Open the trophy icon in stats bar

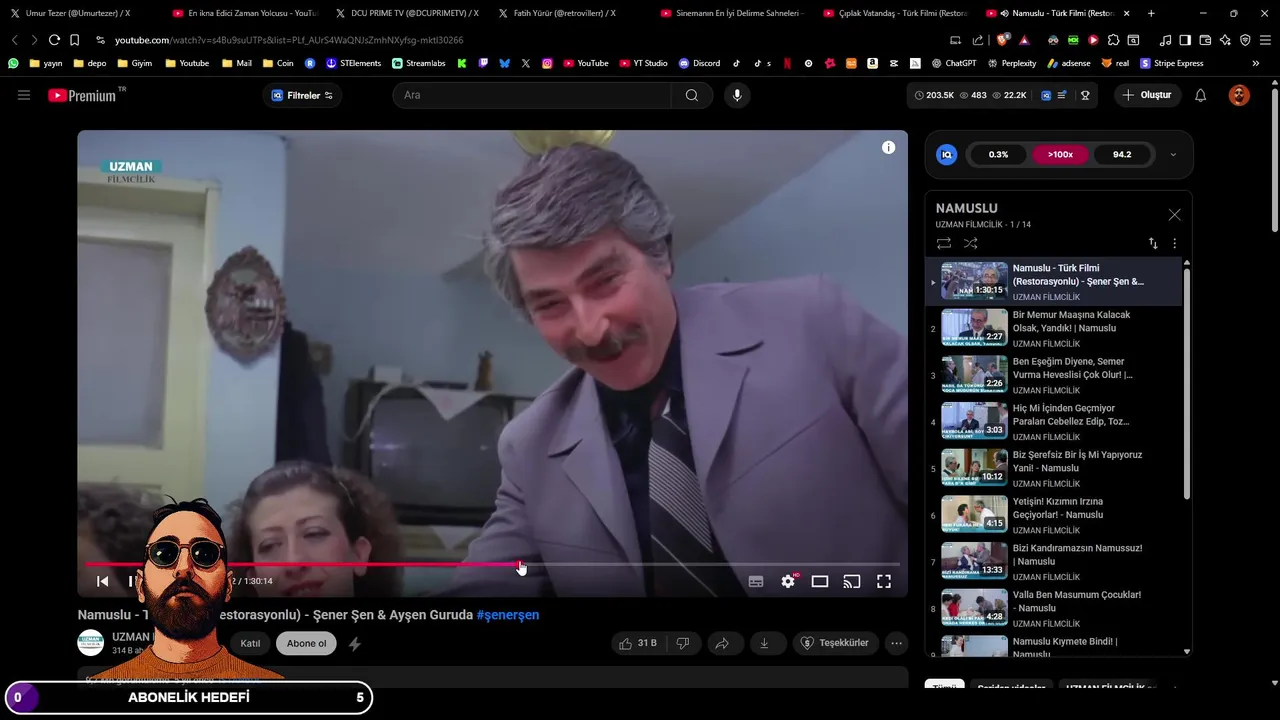1085,95
